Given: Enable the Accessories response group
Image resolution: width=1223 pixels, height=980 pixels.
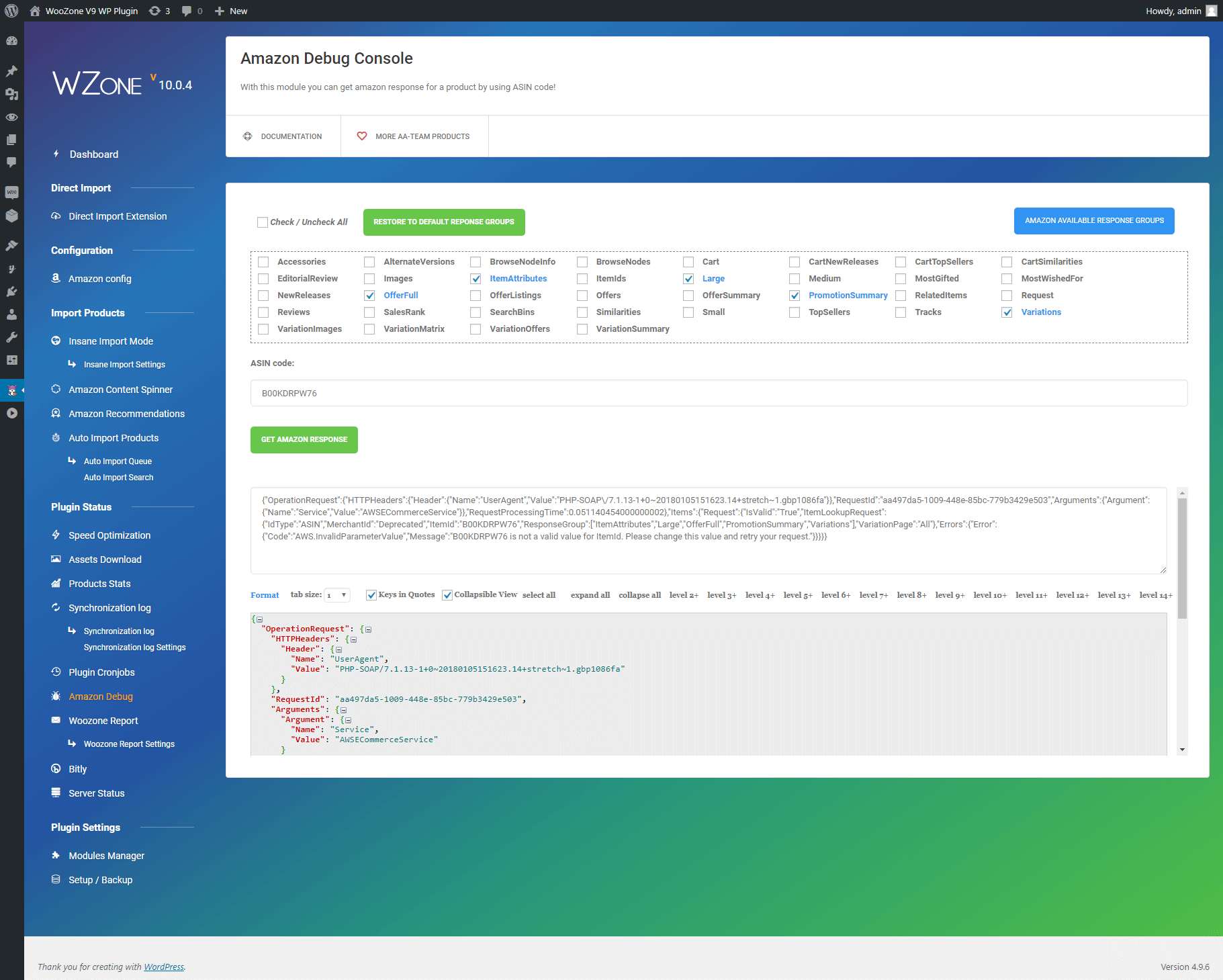Looking at the screenshot, I should (263, 262).
